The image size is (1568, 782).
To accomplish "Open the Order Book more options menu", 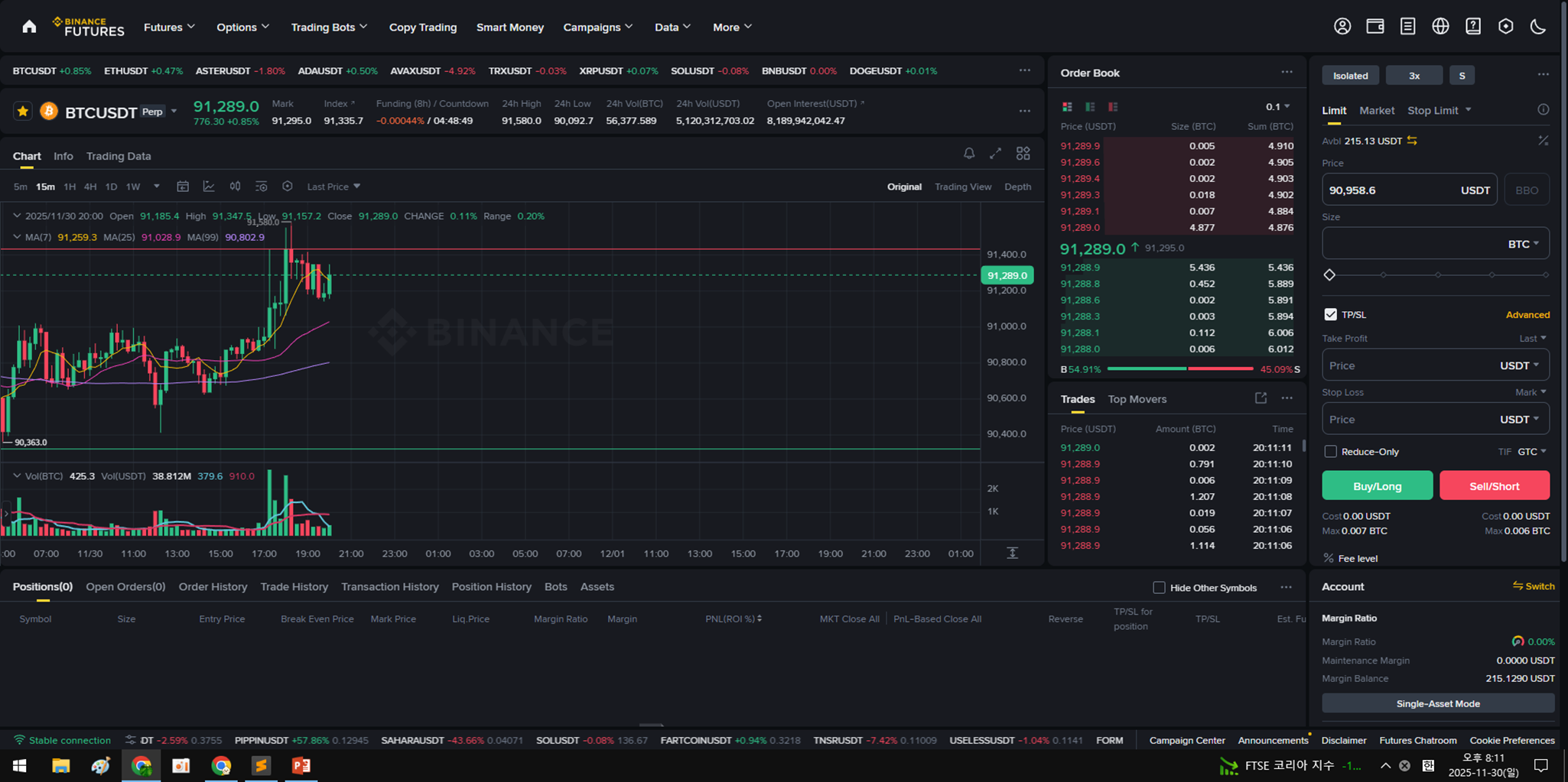I will tap(1287, 73).
